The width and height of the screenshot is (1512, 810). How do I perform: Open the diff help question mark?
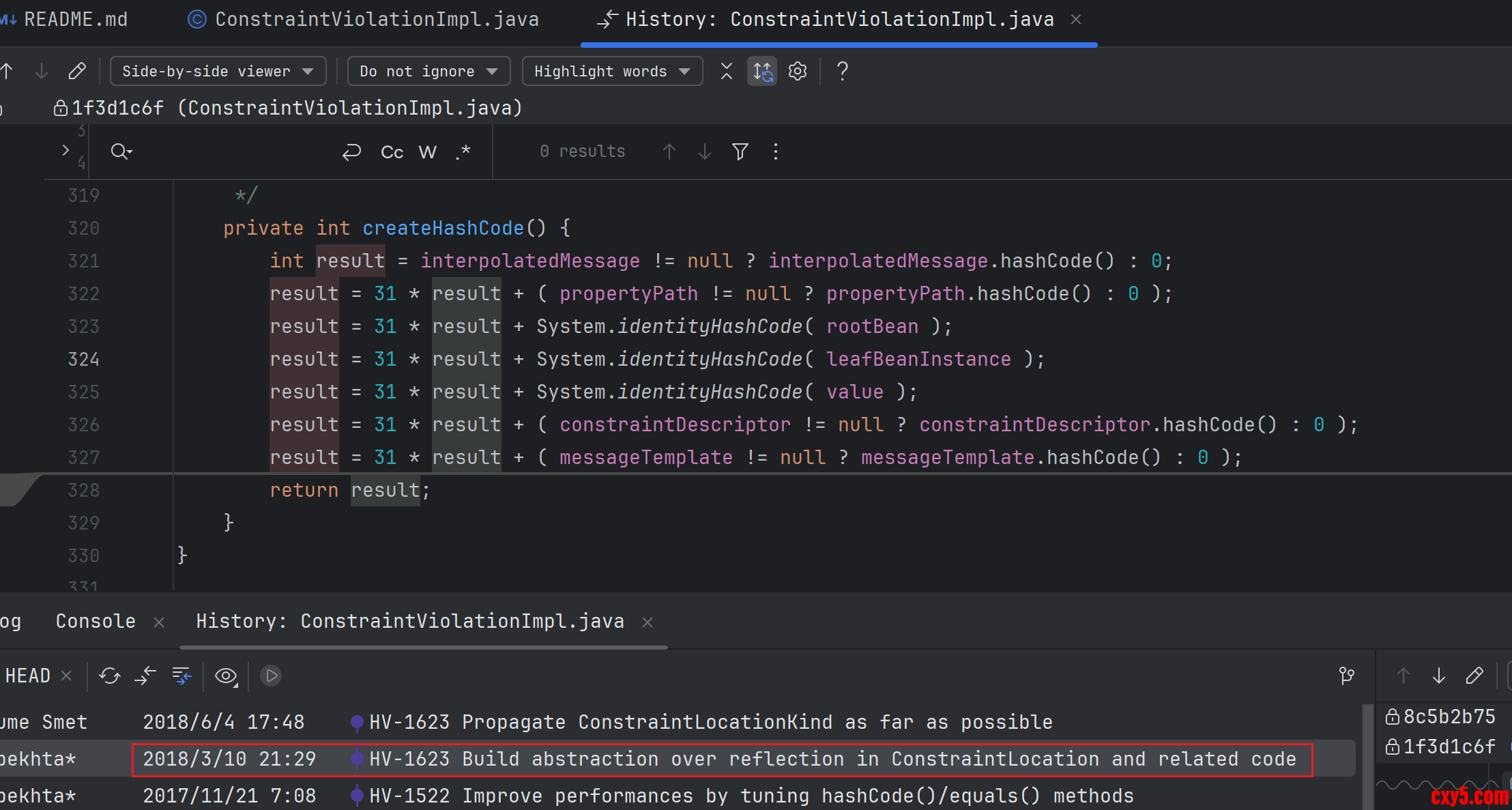pyautogui.click(x=843, y=71)
